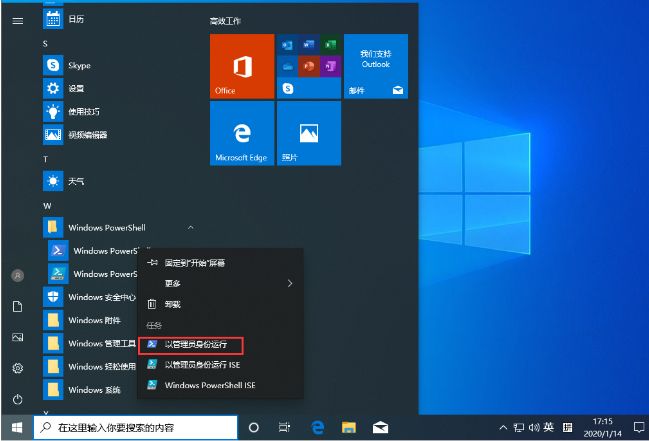
Task: Open the Office tile
Action: click(242, 66)
